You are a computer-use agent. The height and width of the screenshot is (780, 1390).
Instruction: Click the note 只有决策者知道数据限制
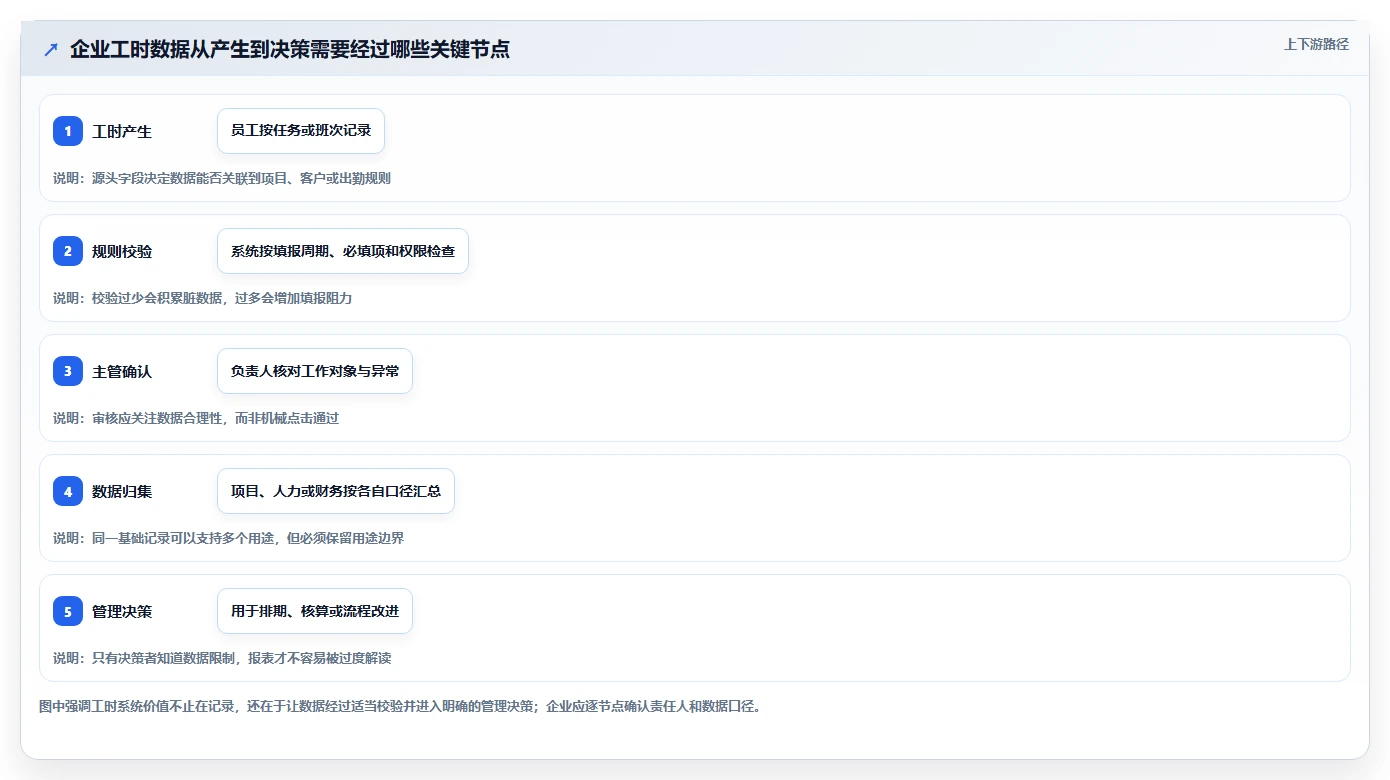click(222, 658)
